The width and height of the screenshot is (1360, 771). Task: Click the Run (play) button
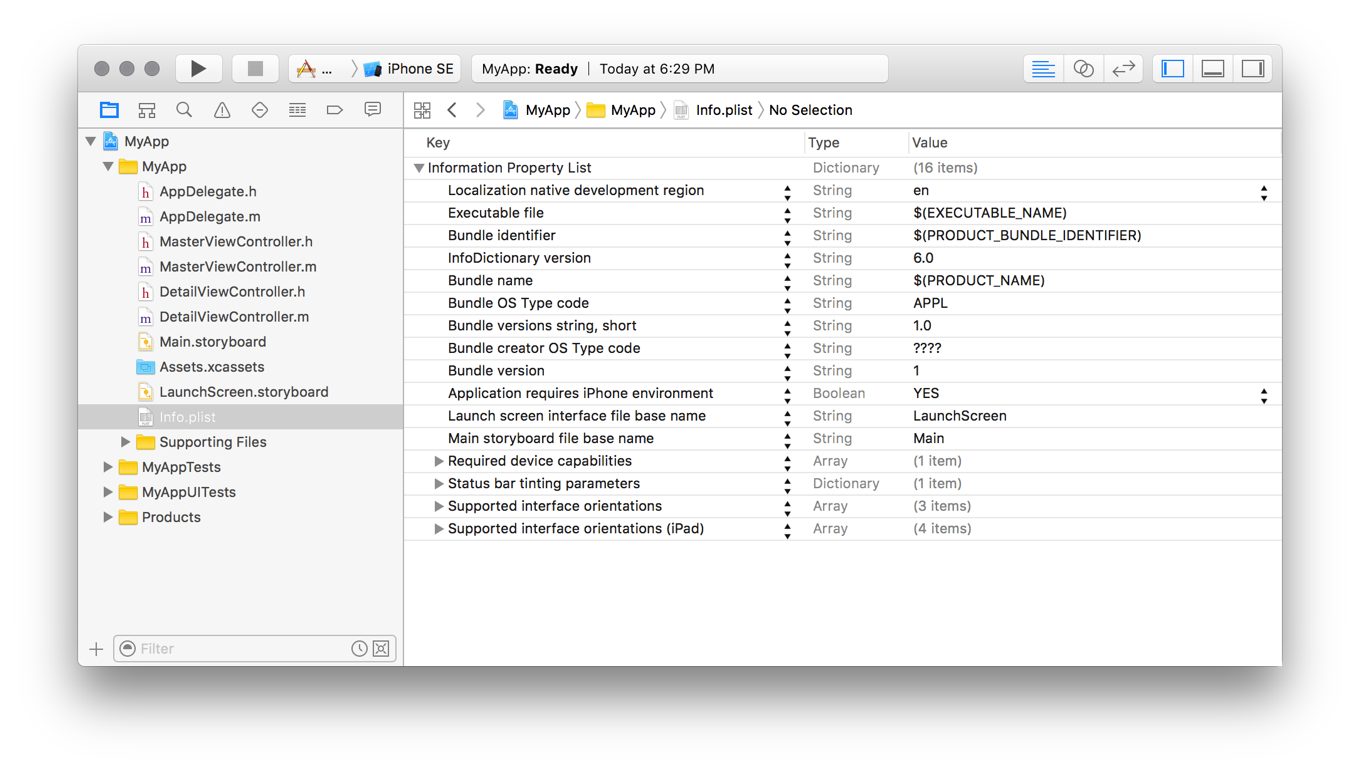[198, 68]
